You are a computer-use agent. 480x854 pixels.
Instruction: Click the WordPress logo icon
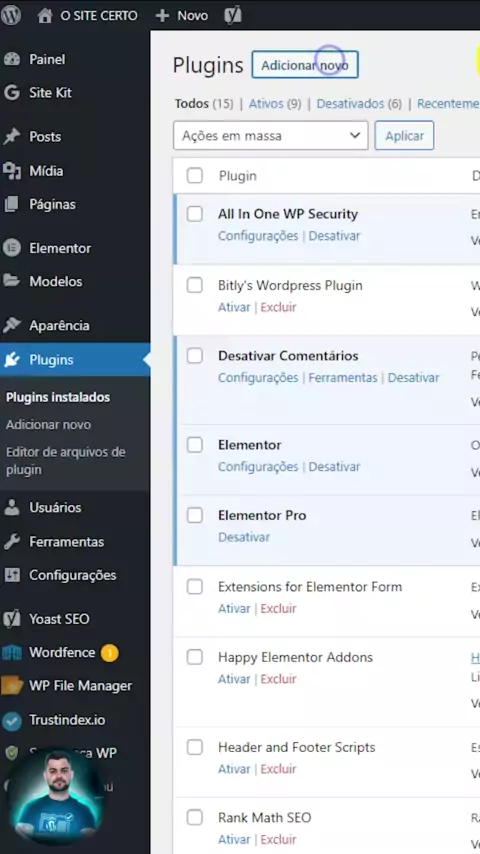point(10,15)
